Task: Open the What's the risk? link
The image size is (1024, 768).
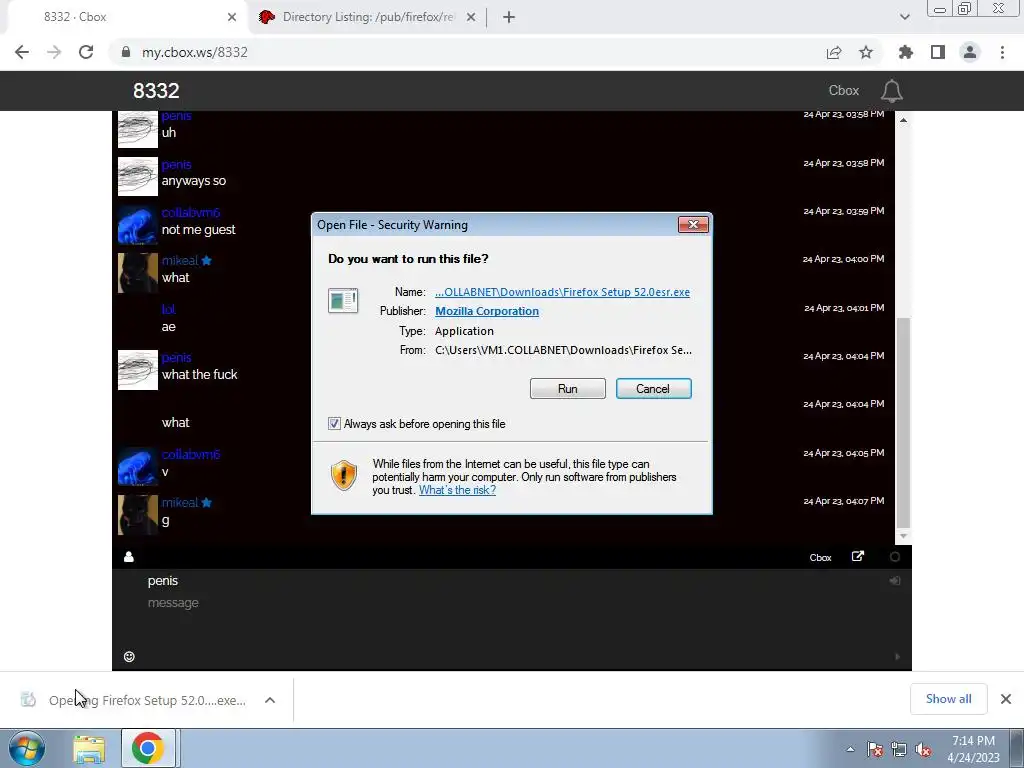Action: (x=457, y=490)
